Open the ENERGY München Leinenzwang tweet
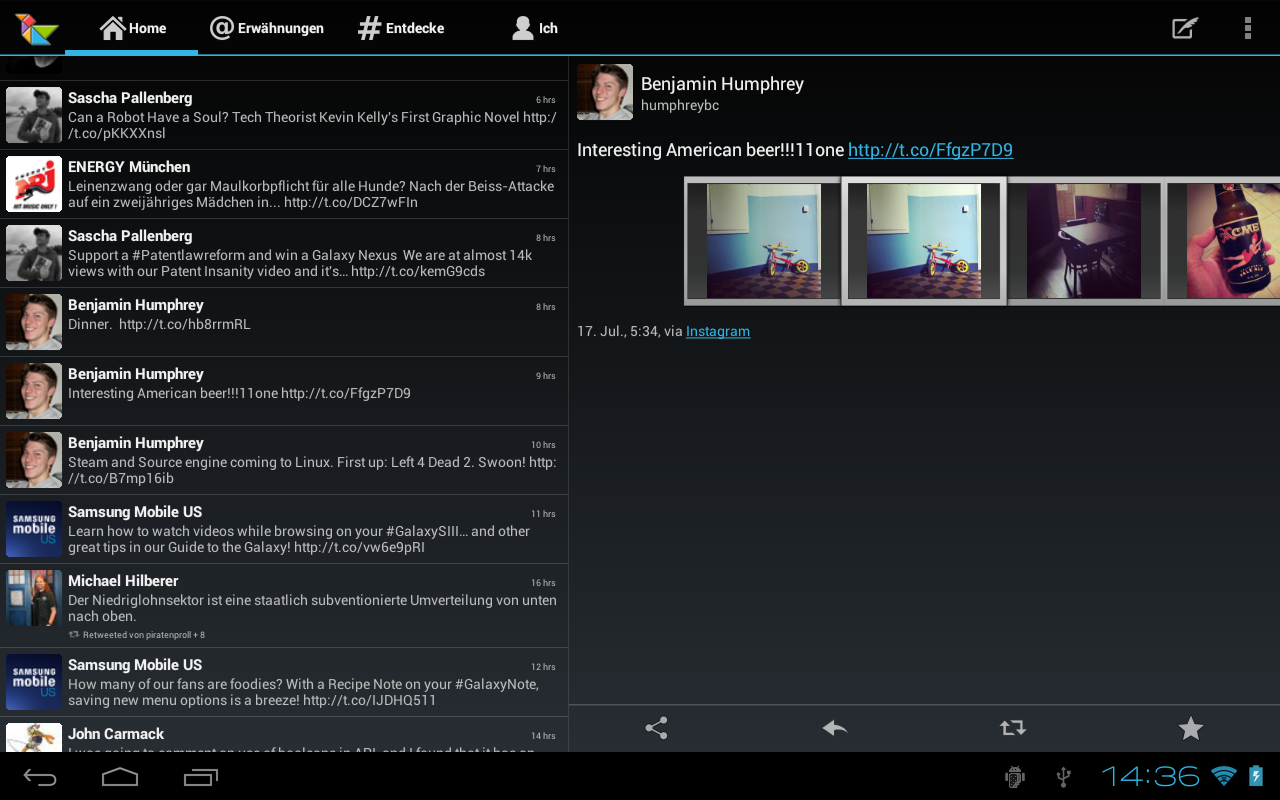The width and height of the screenshot is (1280, 800). 284,184
